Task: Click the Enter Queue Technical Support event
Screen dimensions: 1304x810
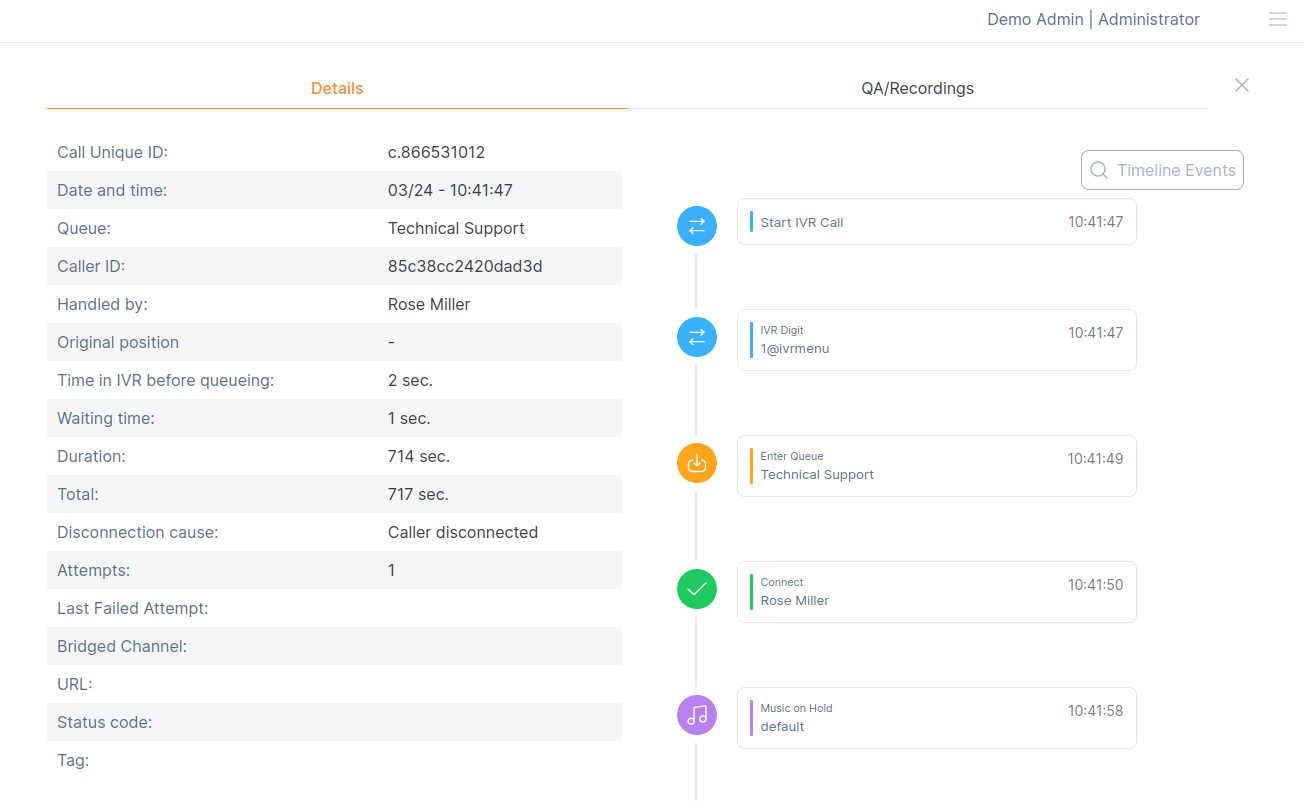Action: click(936, 466)
